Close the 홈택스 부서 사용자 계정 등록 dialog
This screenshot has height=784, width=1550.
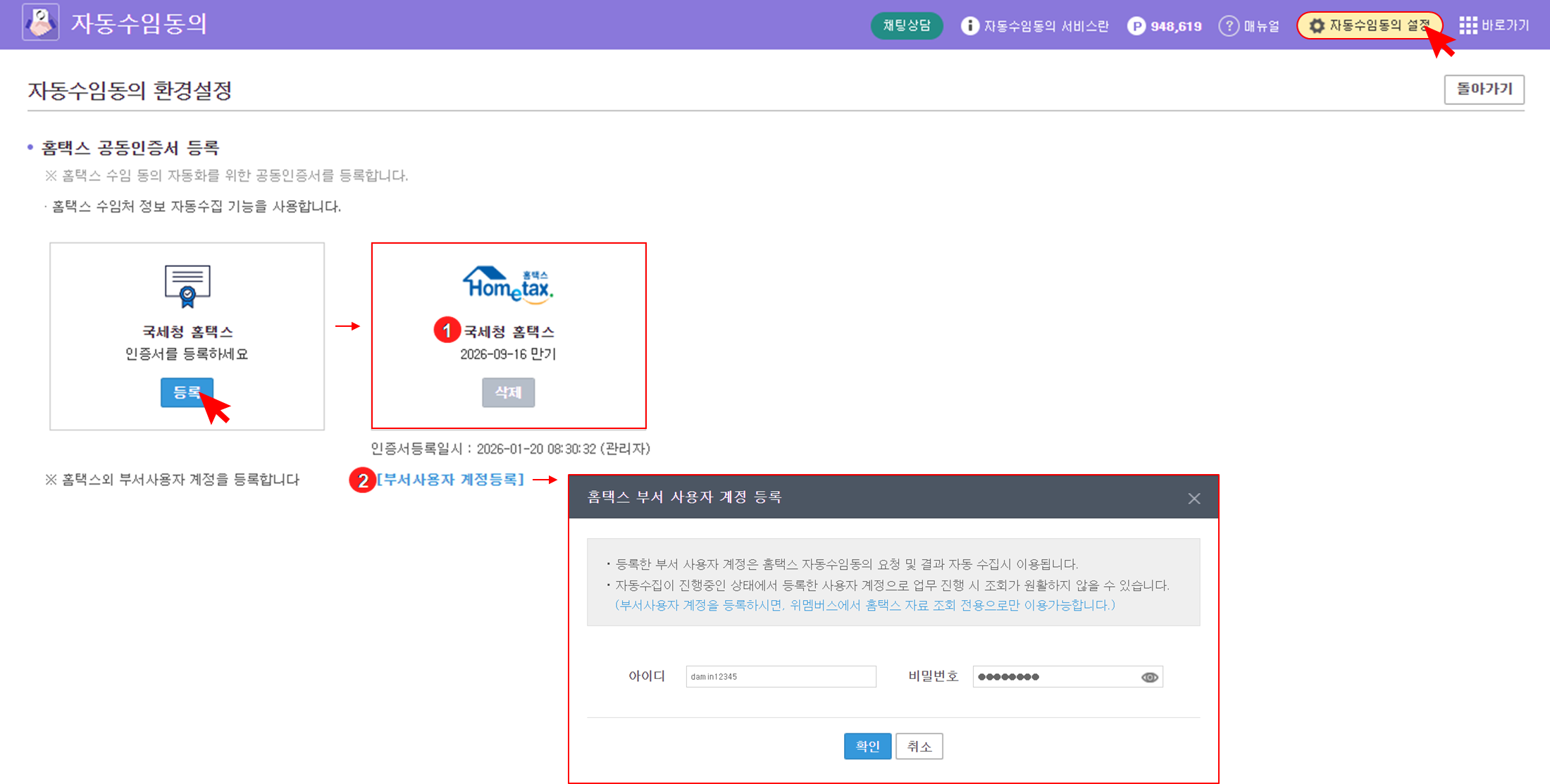tap(1193, 499)
